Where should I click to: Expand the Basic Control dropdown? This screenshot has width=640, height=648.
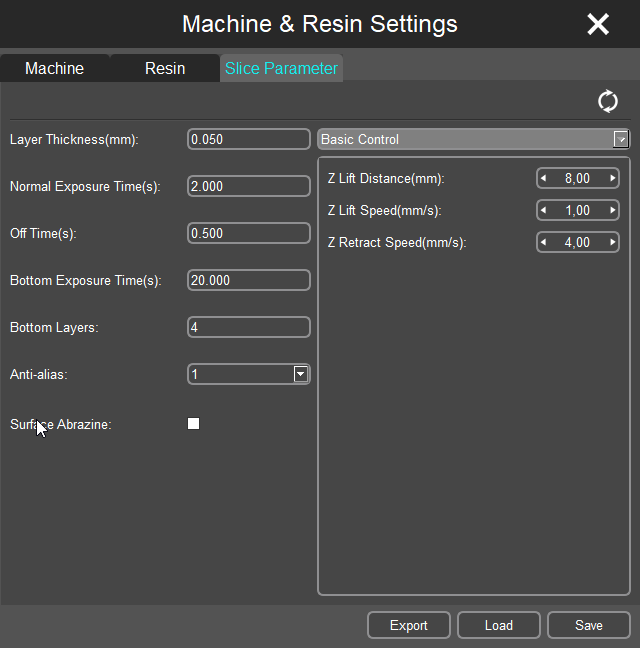(x=621, y=139)
